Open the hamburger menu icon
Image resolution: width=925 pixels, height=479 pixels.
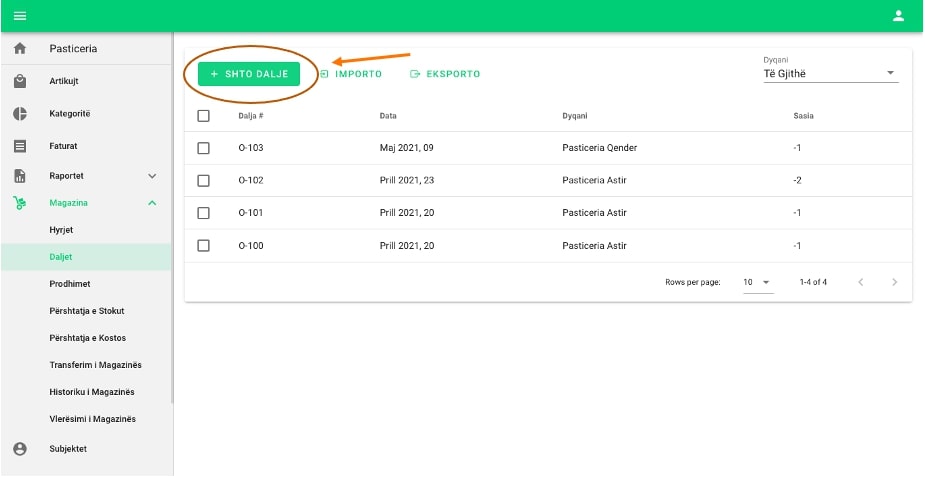pos(19,15)
